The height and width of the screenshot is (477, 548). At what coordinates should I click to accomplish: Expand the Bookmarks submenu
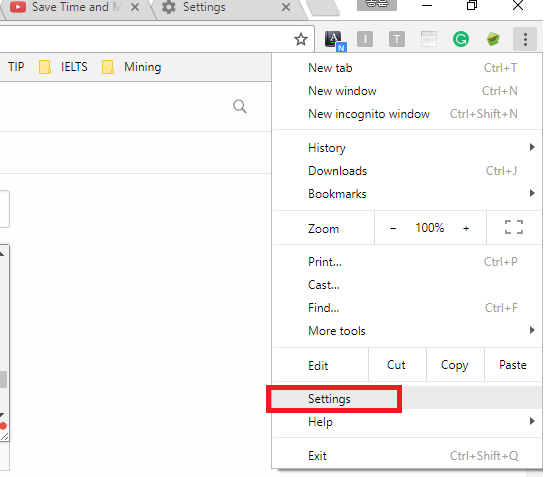click(x=407, y=194)
